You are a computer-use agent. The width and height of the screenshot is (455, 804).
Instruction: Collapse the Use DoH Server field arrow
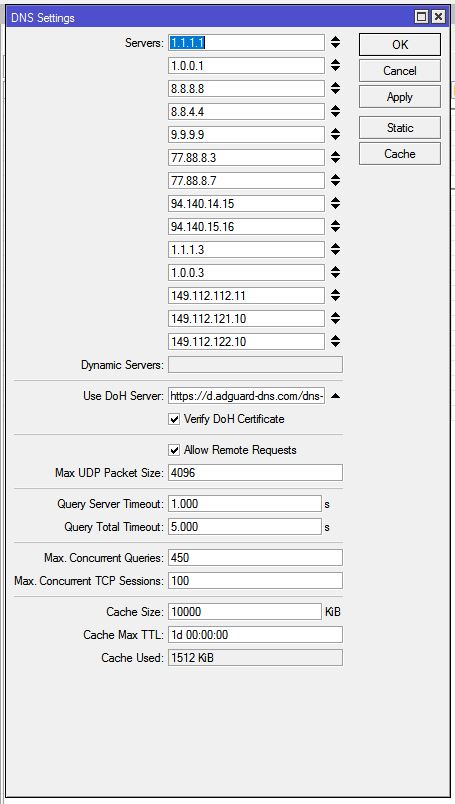(x=335, y=396)
